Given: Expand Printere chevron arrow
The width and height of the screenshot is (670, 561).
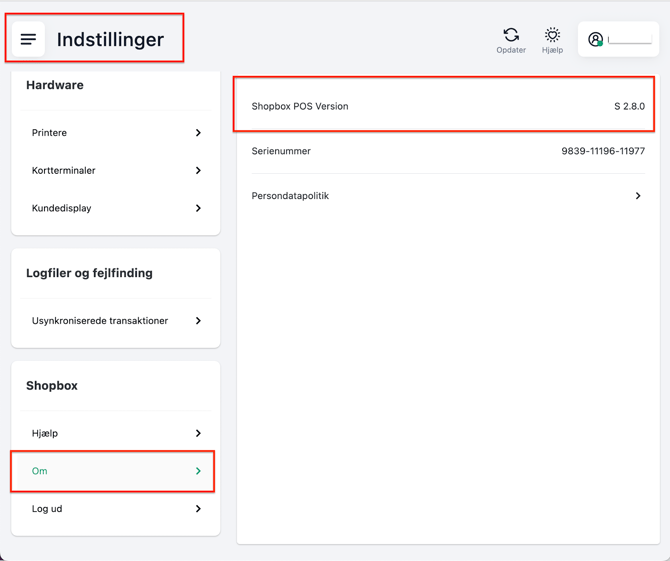Looking at the screenshot, I should click(198, 133).
